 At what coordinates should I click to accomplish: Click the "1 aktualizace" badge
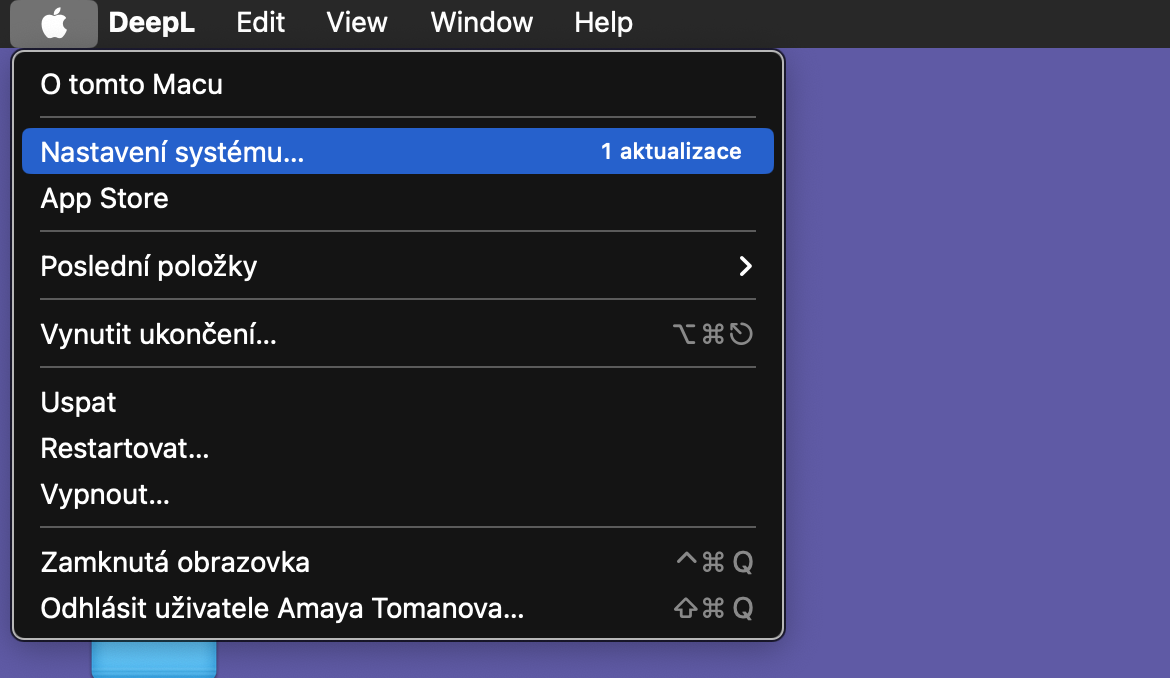coord(671,152)
